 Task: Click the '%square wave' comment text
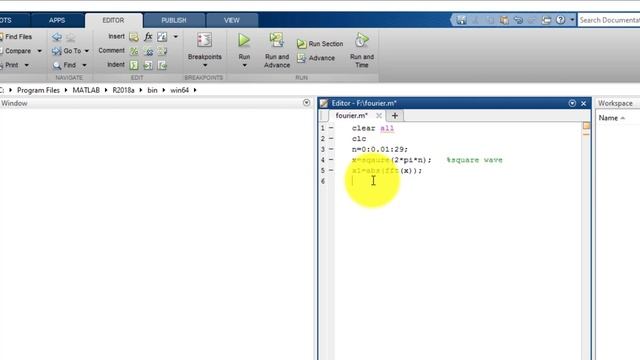(x=474, y=160)
